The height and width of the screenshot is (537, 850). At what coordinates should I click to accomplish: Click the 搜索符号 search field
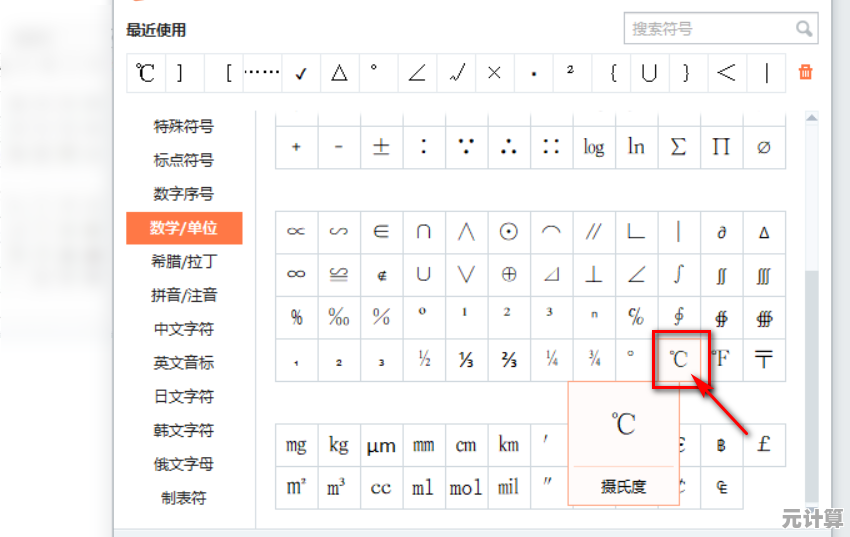tap(710, 29)
